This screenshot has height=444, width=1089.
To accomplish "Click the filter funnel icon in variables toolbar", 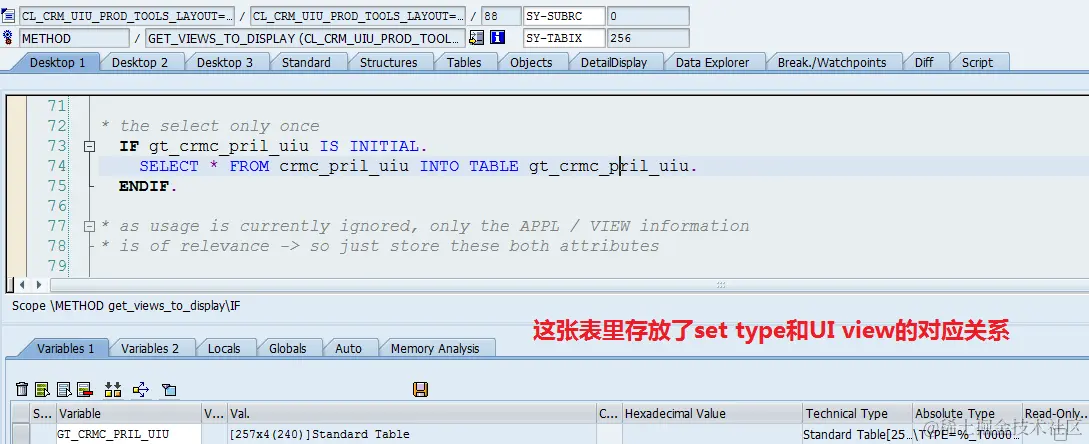I will [x=169, y=389].
